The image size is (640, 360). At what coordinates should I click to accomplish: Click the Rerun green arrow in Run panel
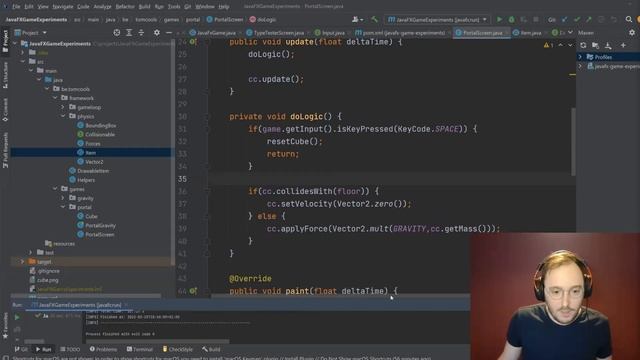pos(17,317)
